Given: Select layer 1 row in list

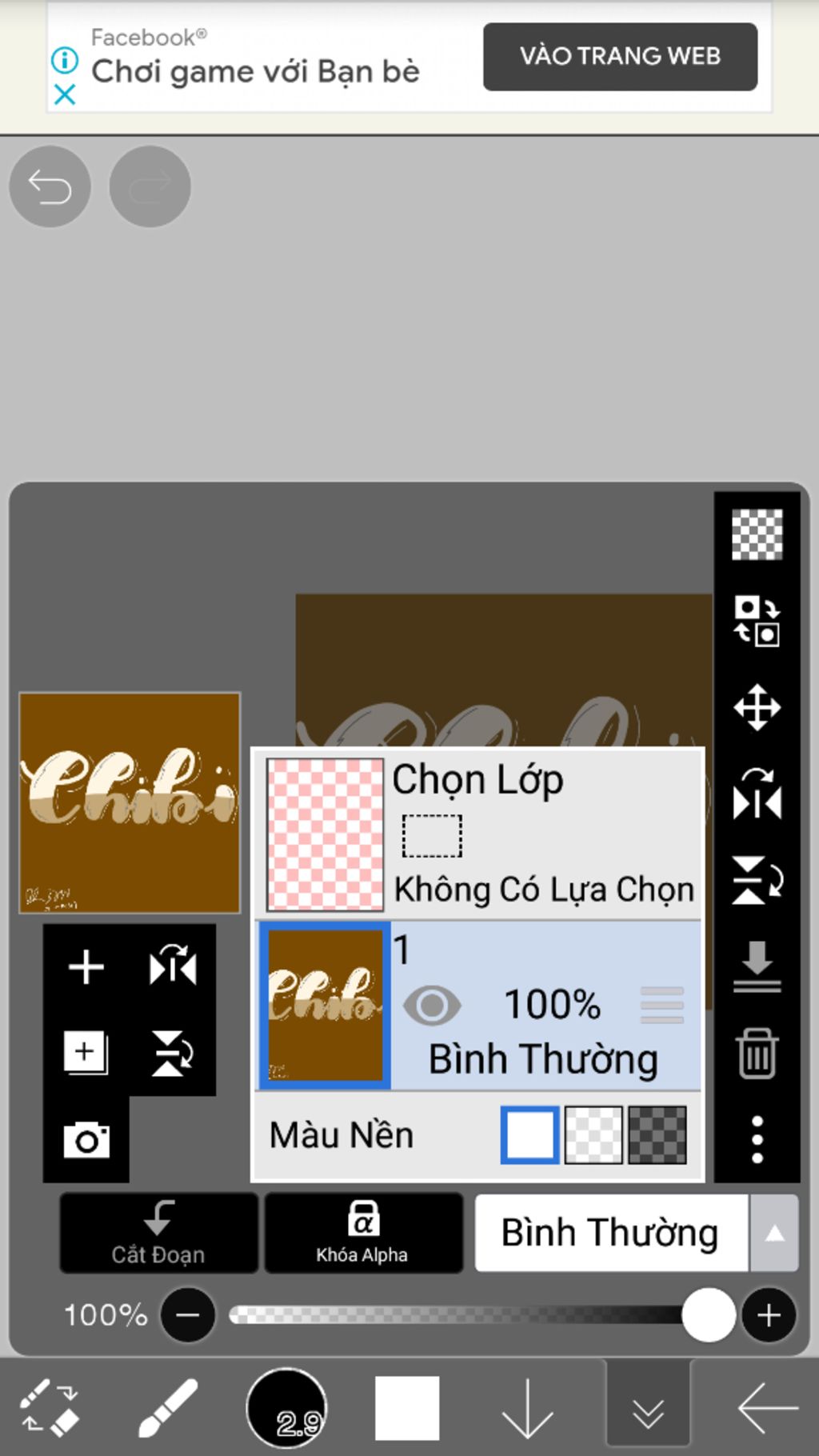Looking at the screenshot, I should (x=478, y=1006).
